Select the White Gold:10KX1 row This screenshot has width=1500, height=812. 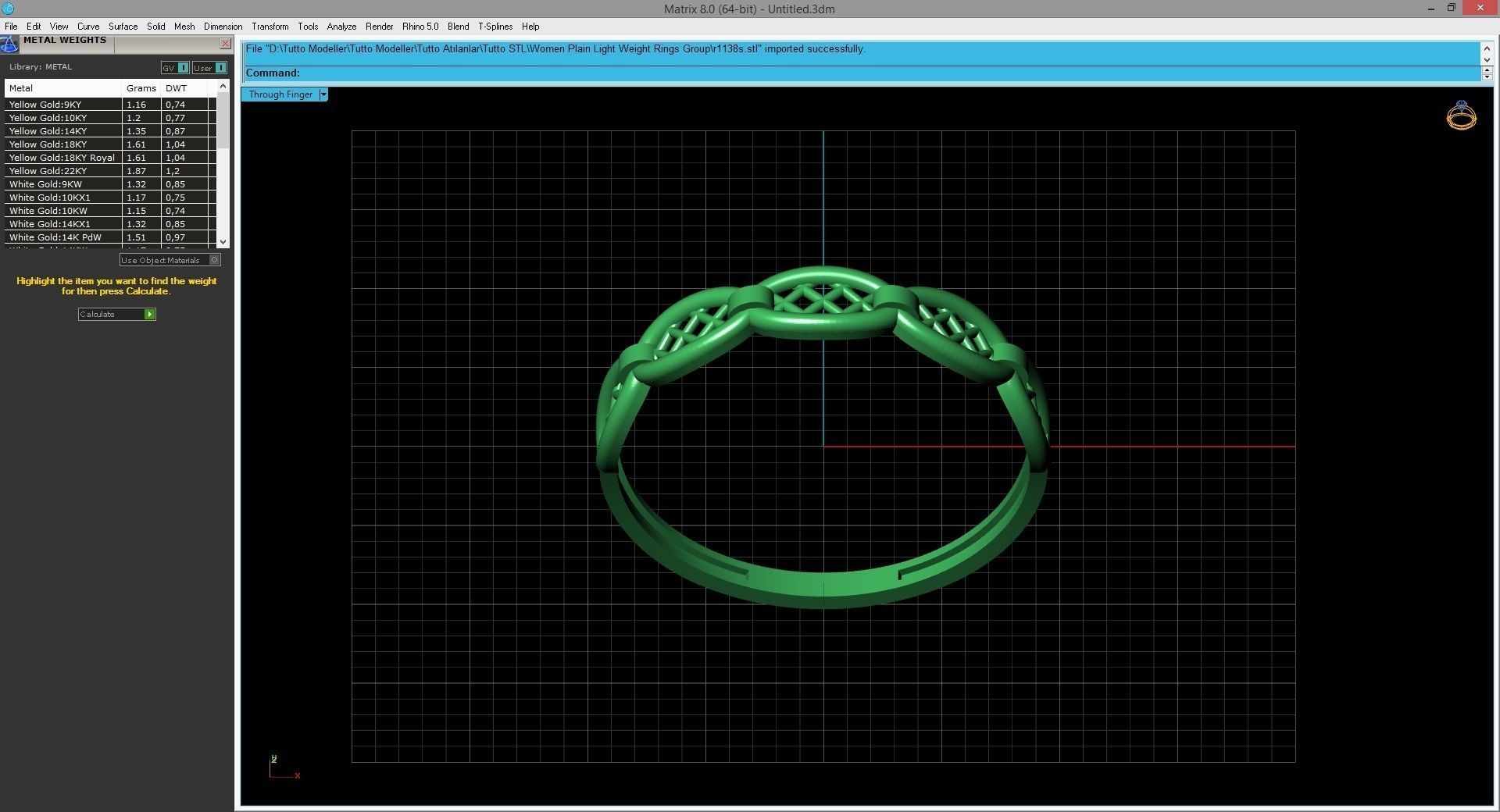111,198
